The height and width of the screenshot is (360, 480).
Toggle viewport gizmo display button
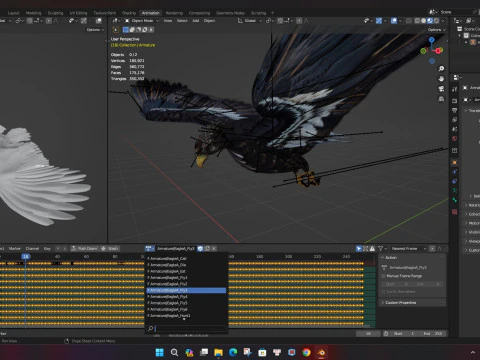tap(379, 21)
